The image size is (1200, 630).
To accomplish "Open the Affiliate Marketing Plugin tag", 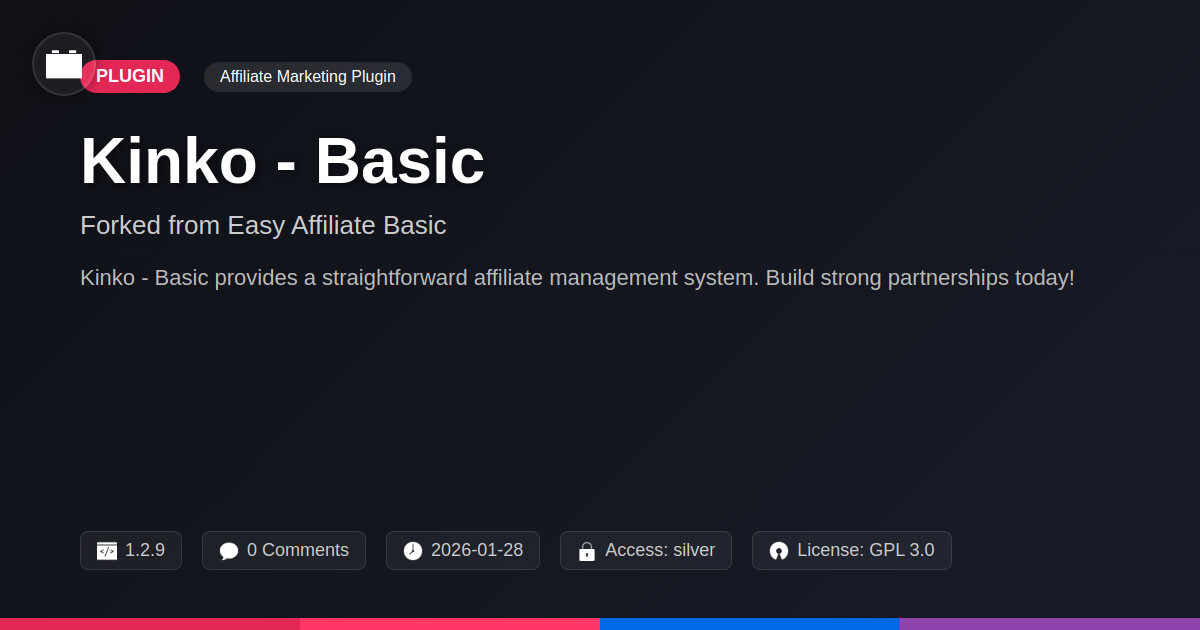I will point(308,77).
